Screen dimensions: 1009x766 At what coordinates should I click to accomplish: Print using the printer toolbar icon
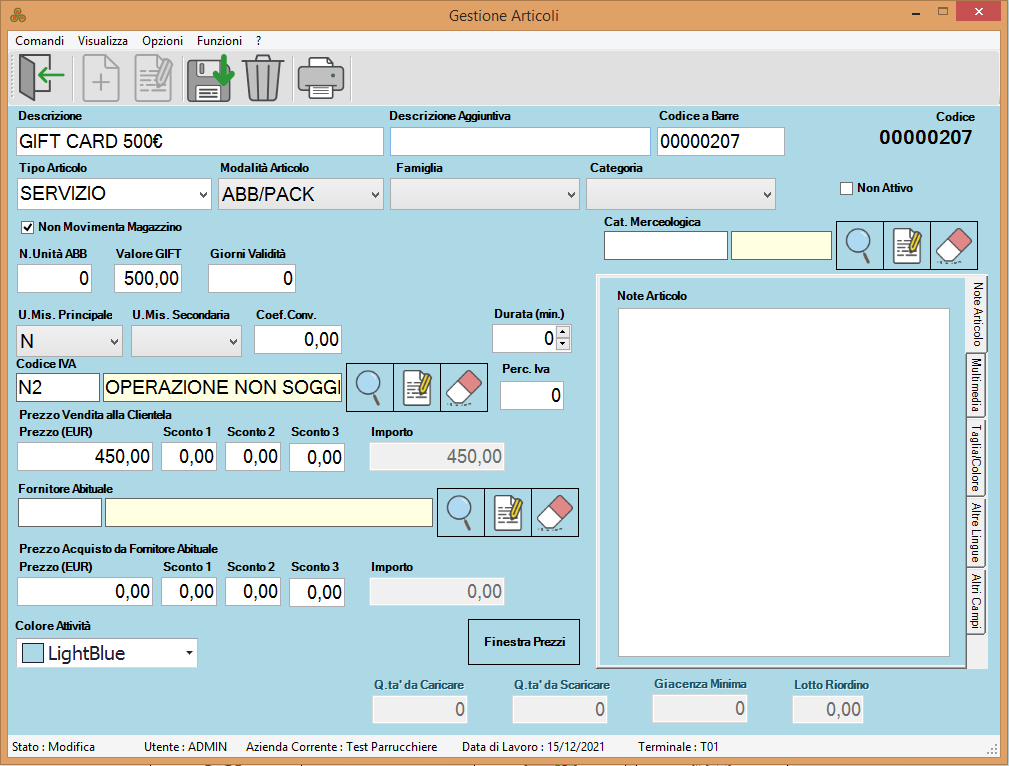click(320, 79)
